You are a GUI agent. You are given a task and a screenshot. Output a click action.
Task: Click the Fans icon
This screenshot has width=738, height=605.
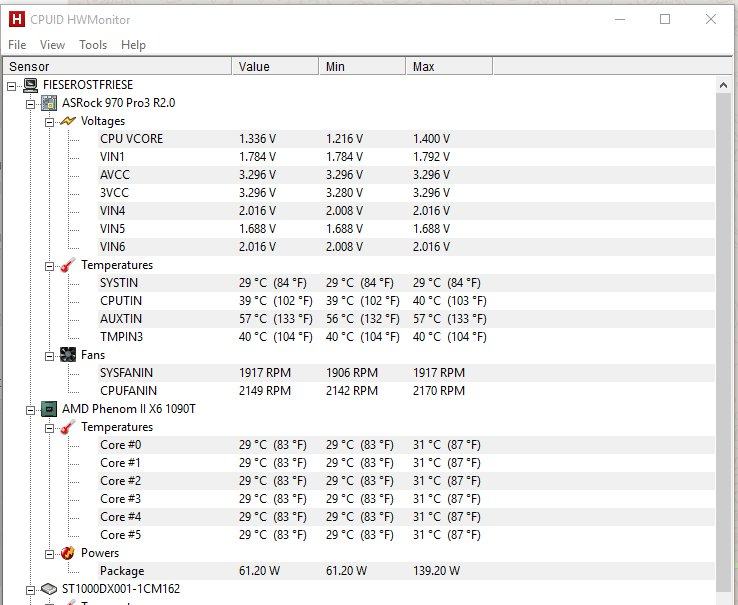pyautogui.click(x=68, y=355)
